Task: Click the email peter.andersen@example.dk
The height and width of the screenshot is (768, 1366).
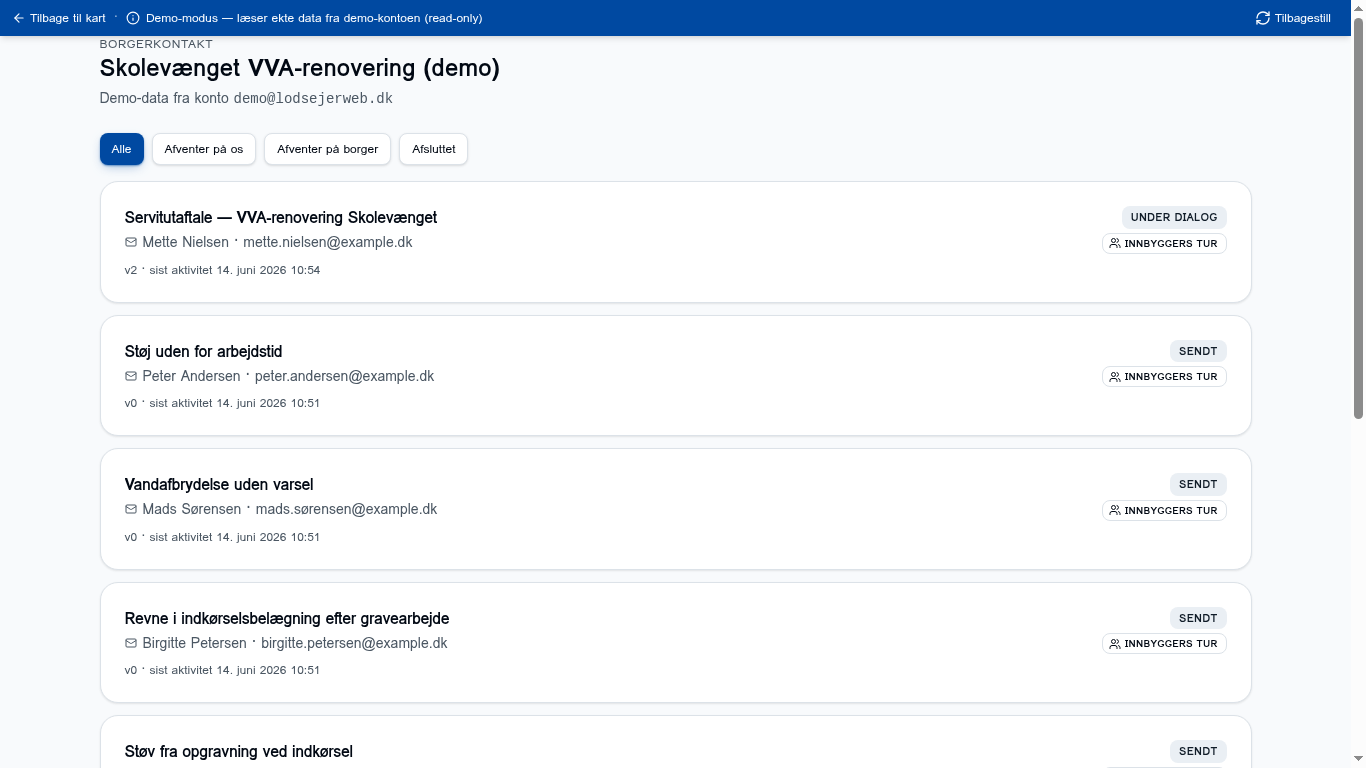Action: click(x=344, y=376)
